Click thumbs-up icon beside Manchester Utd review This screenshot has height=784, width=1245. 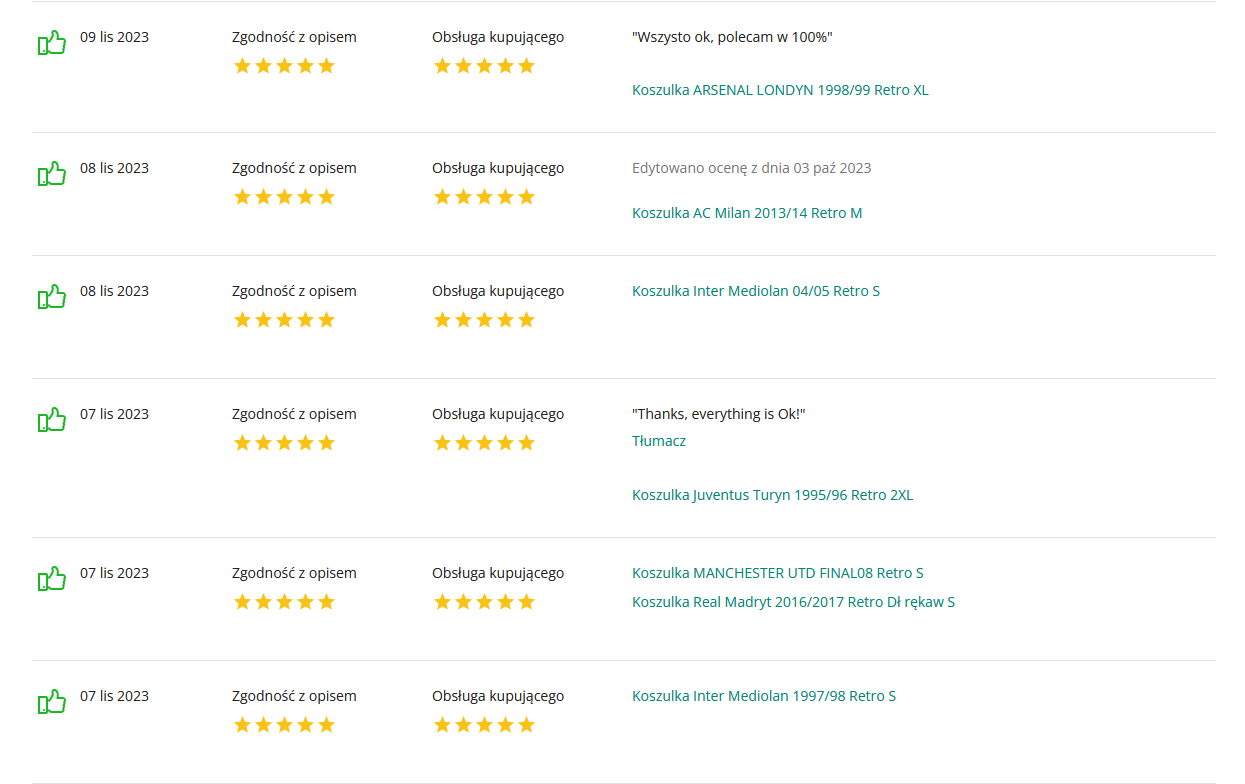(52, 579)
